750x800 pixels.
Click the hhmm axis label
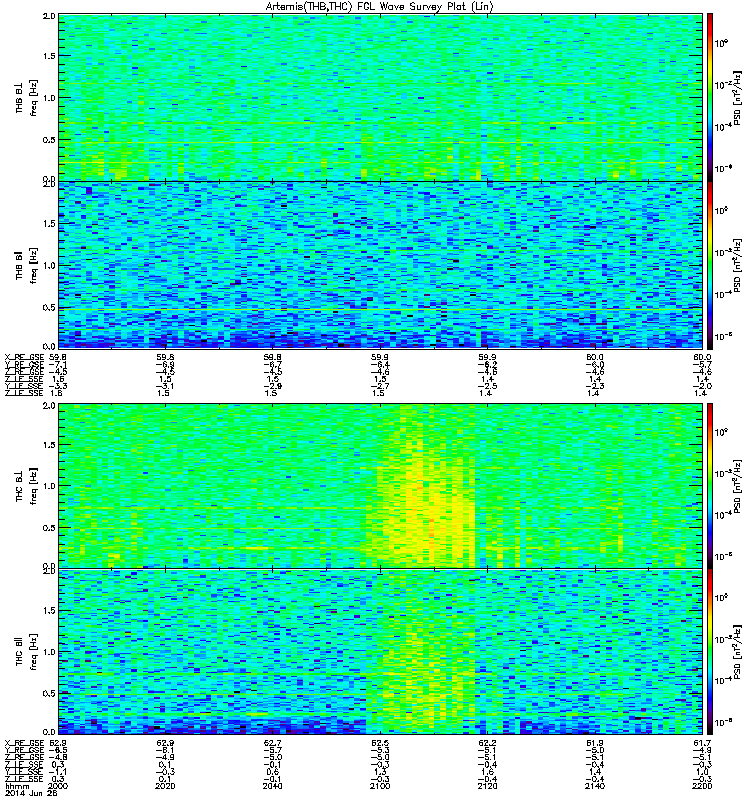(15, 786)
